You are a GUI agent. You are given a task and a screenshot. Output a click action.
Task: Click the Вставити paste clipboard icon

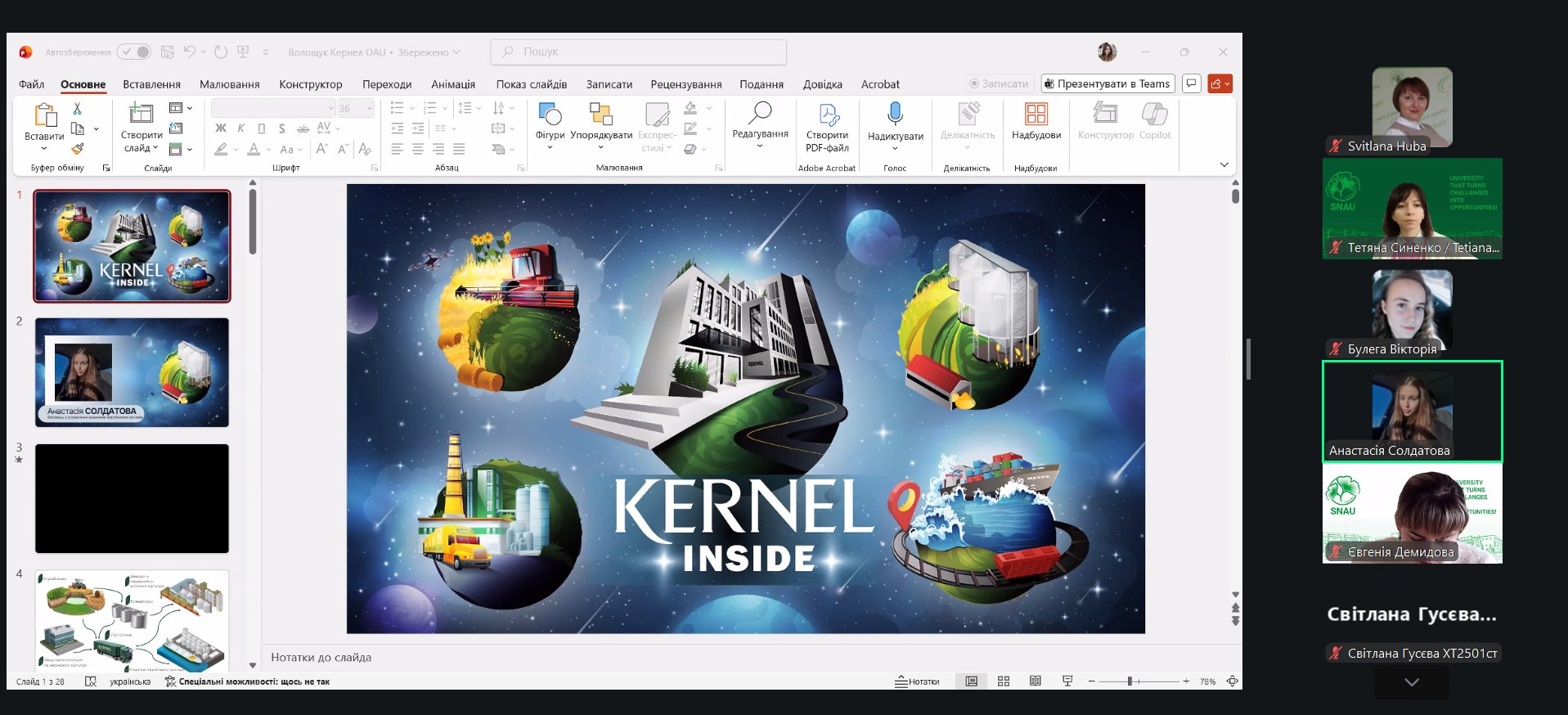(44, 115)
